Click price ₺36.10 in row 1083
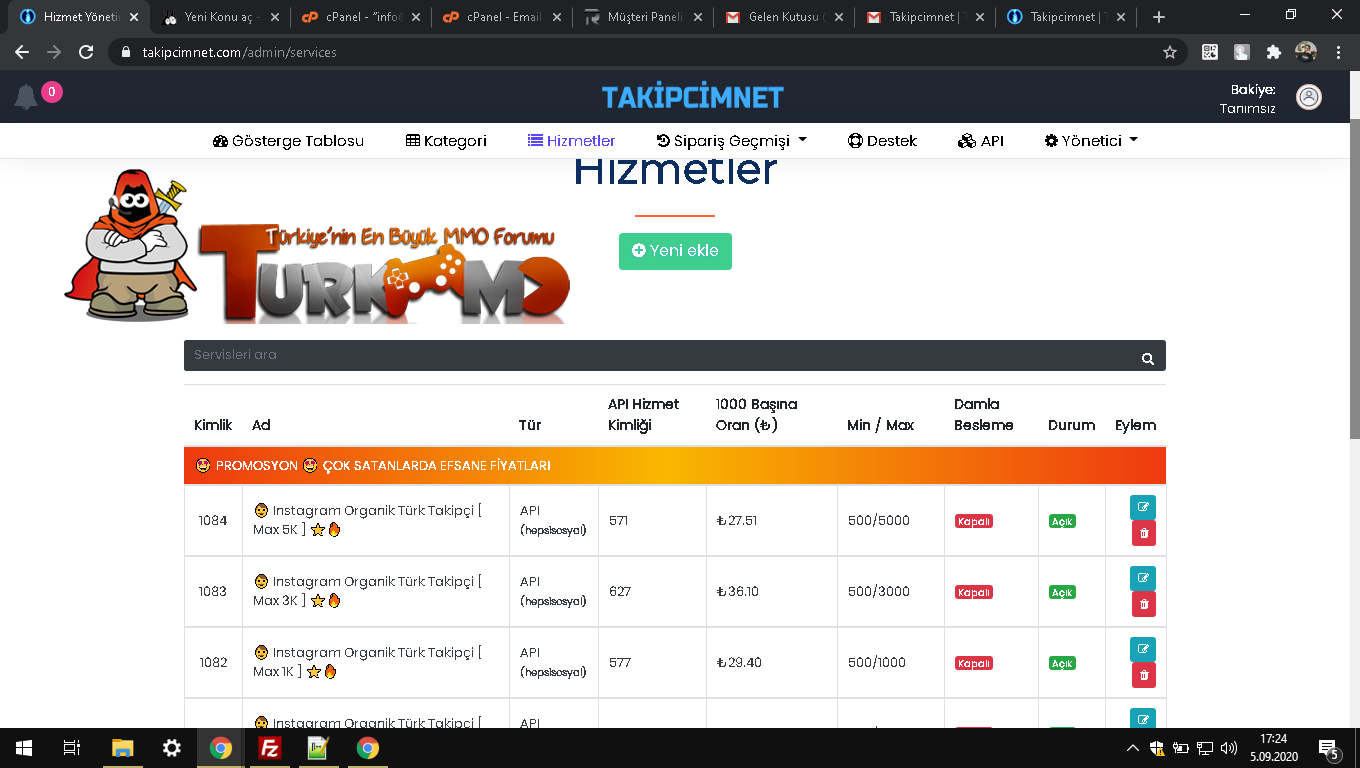 pyautogui.click(x=738, y=591)
